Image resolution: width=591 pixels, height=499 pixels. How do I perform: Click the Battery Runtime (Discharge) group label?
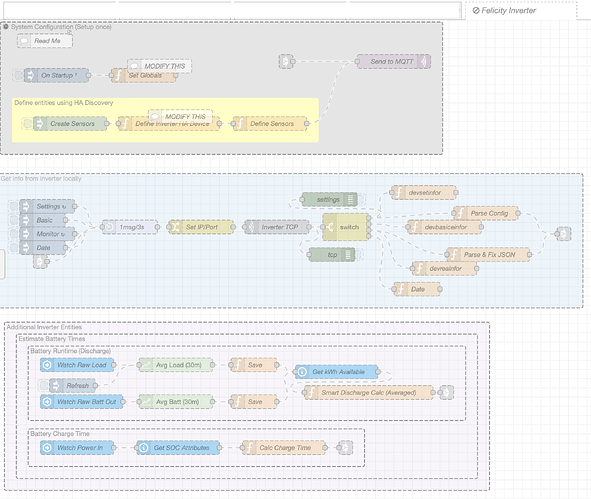pos(71,351)
